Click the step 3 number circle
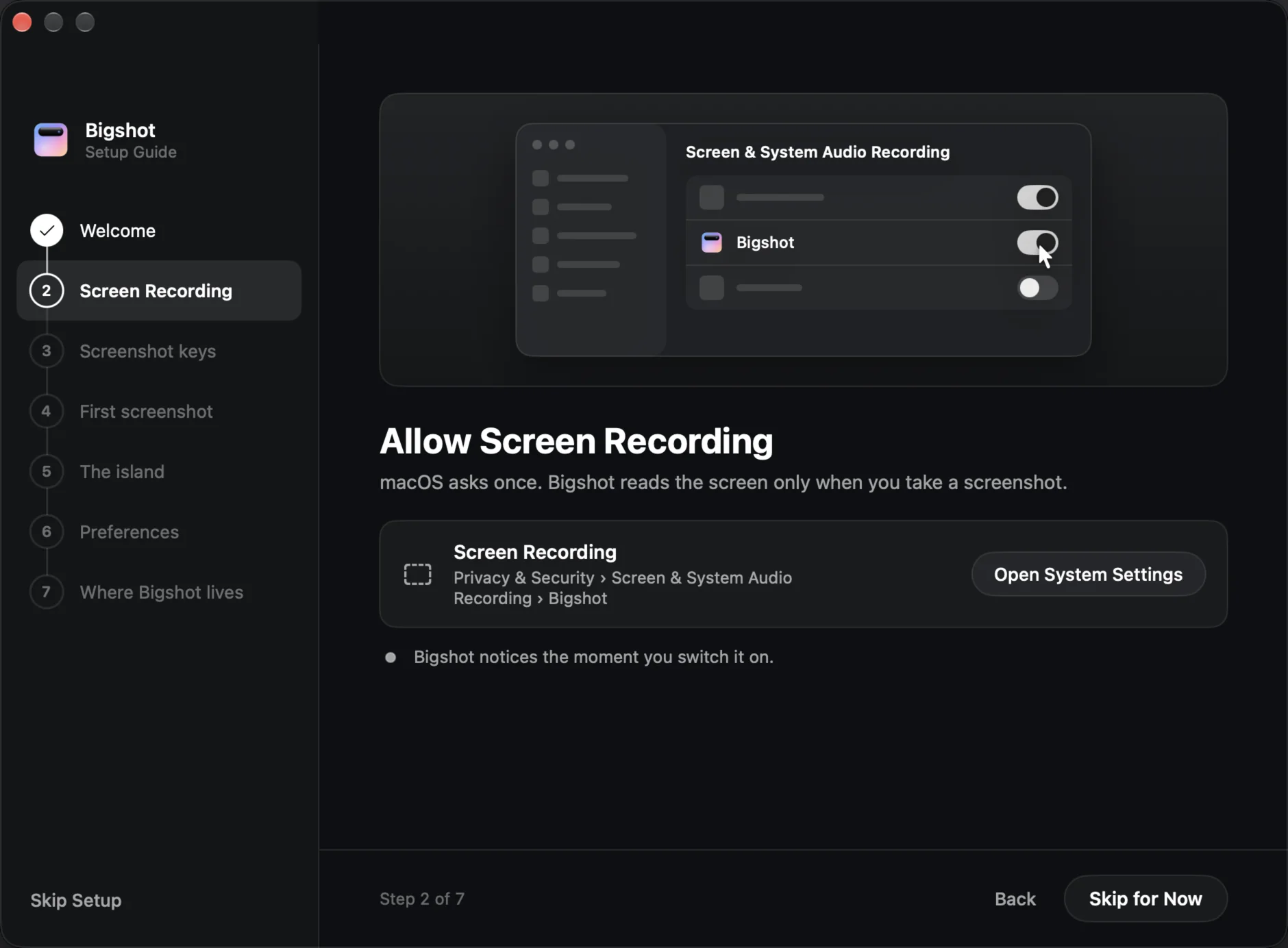 click(x=47, y=351)
